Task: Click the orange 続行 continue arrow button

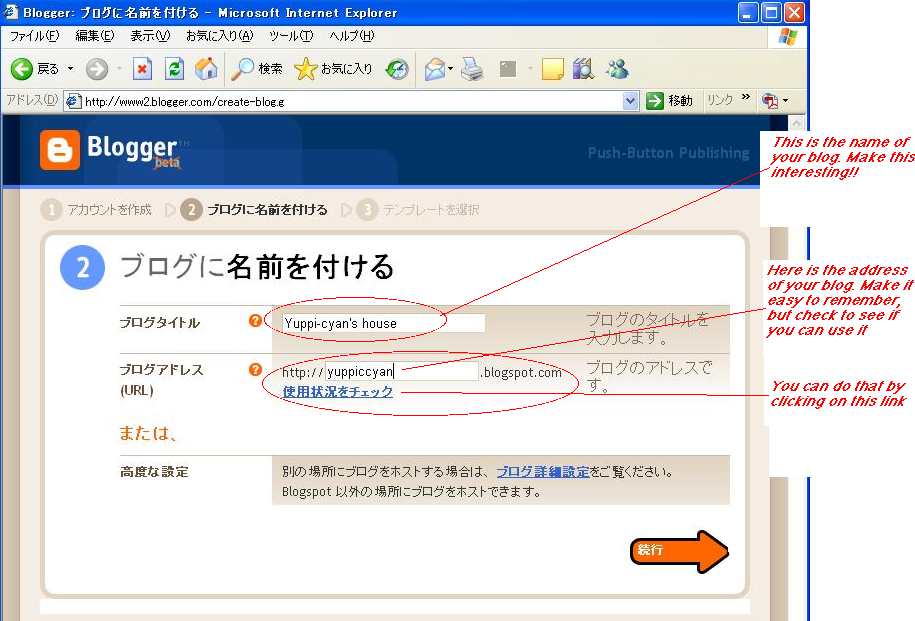Action: point(679,551)
